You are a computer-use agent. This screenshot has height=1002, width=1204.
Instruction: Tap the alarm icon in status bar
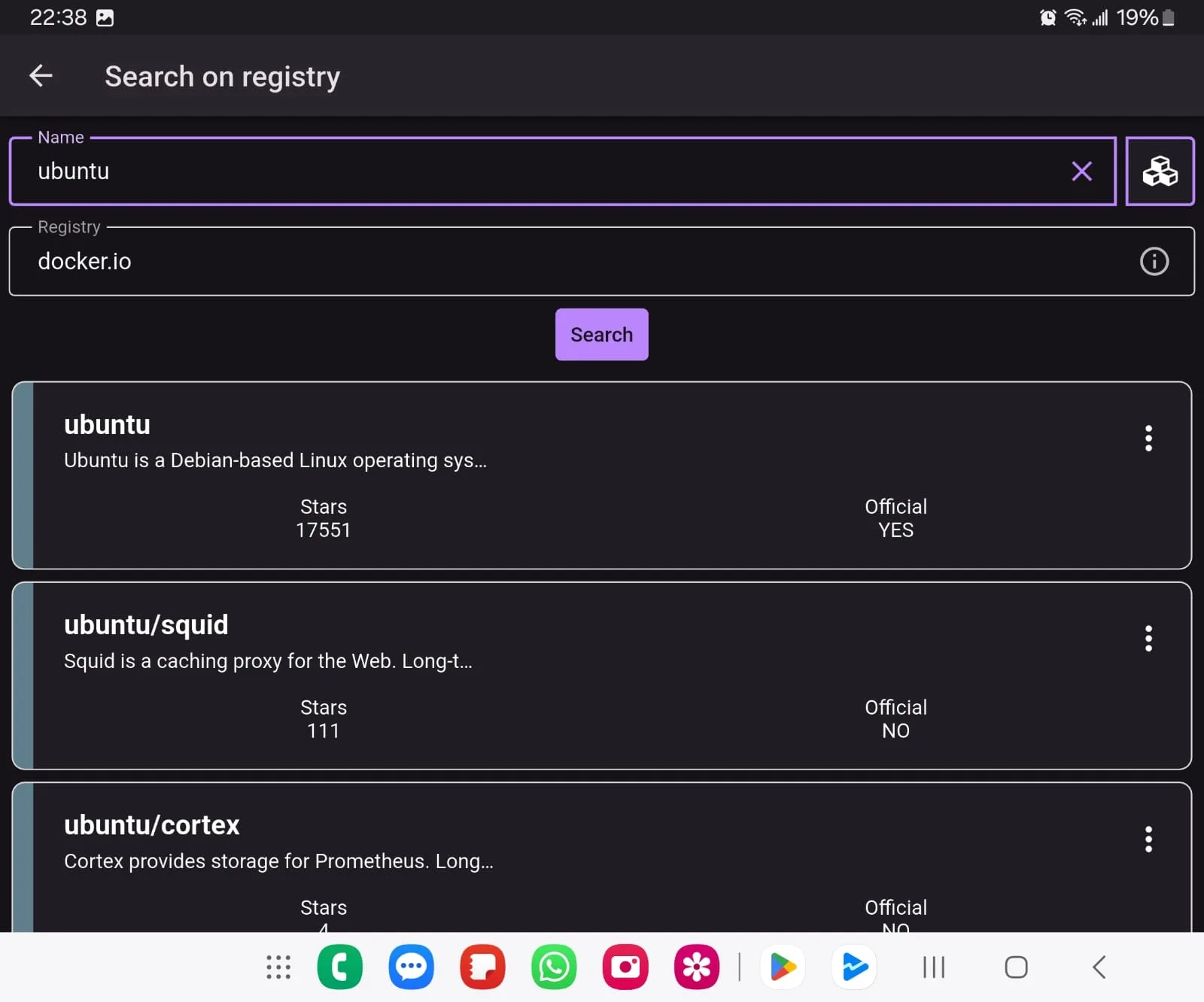tap(1047, 17)
